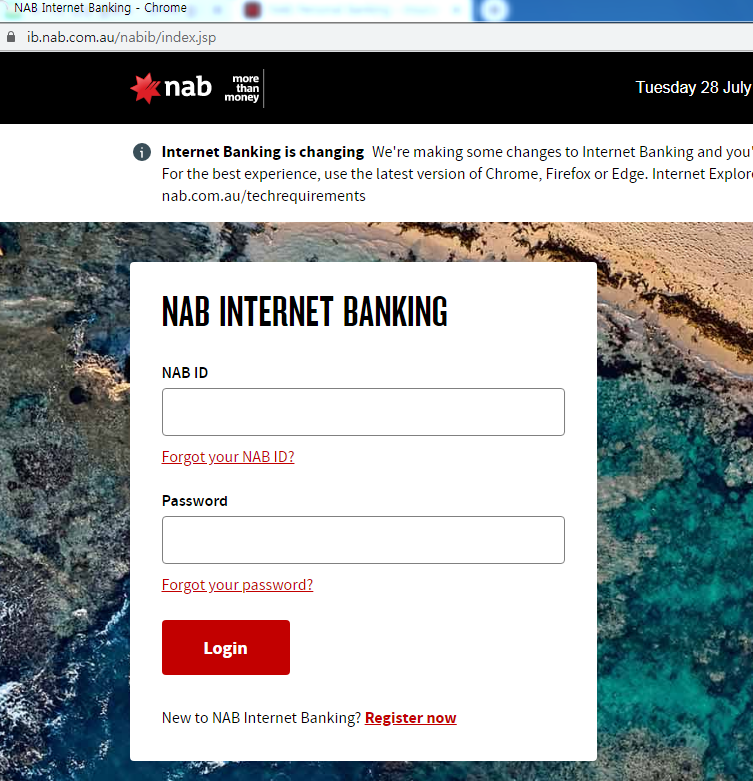The image size is (753, 781).
Task: Click the red Login button
Action: coord(226,648)
